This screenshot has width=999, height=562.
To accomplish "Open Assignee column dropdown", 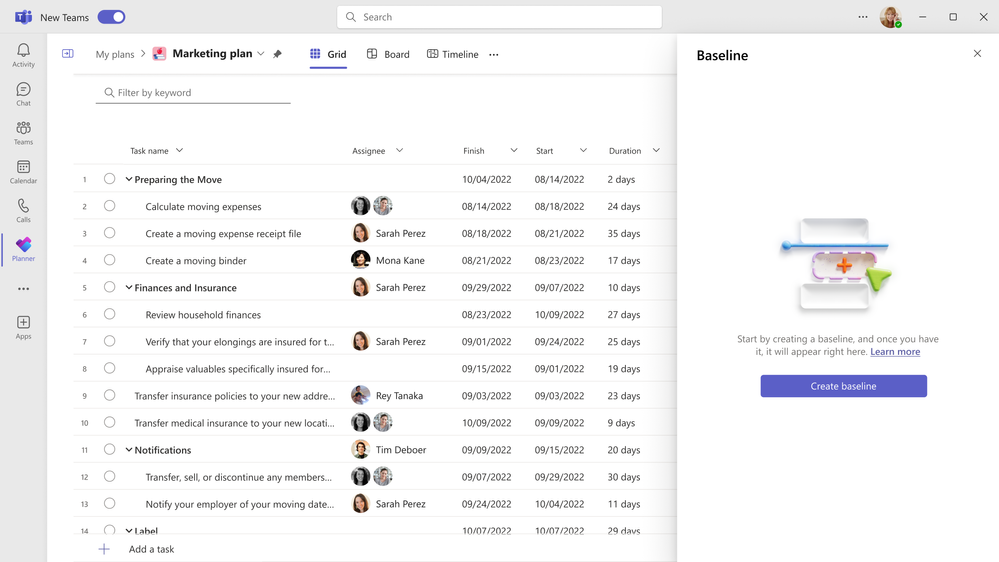I will [399, 150].
